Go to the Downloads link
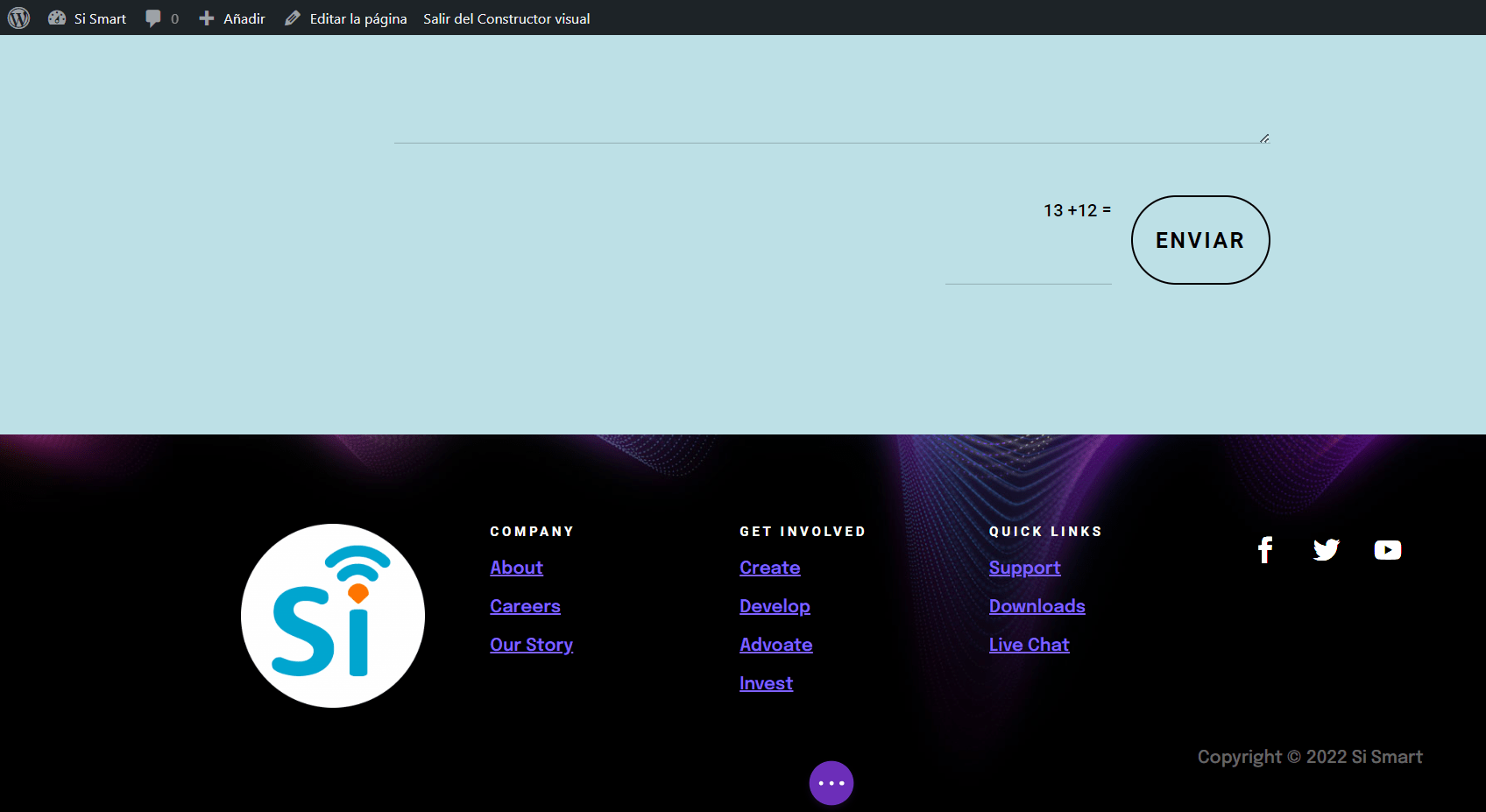 pos(1037,606)
